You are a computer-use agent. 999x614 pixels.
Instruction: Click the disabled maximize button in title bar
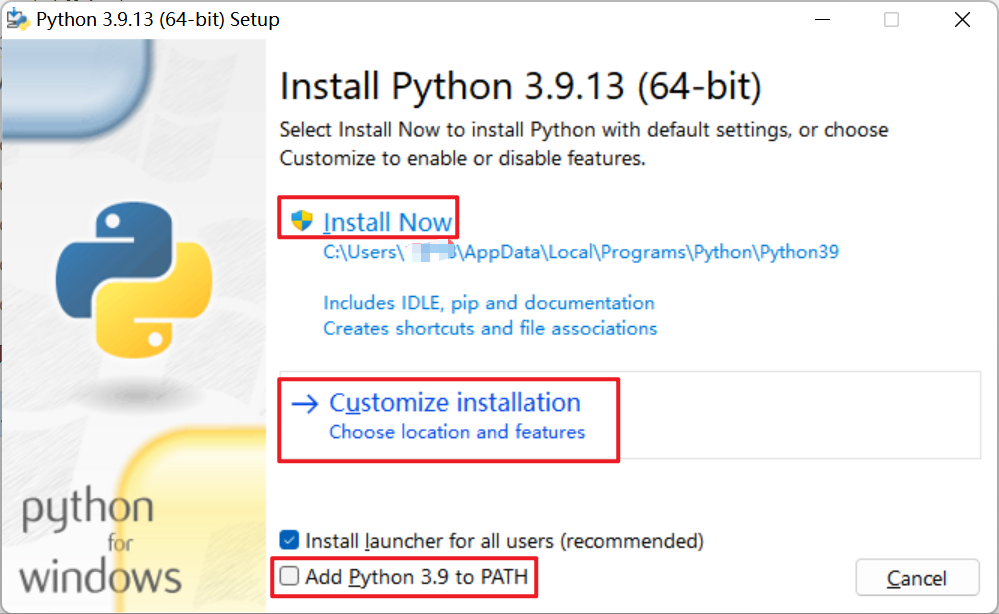click(892, 19)
